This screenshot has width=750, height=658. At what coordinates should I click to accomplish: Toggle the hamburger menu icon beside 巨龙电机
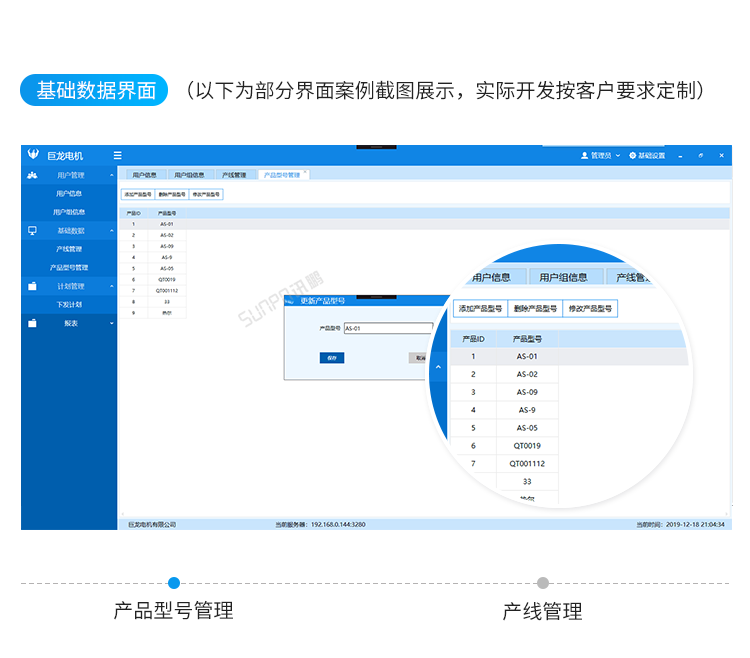click(x=118, y=155)
